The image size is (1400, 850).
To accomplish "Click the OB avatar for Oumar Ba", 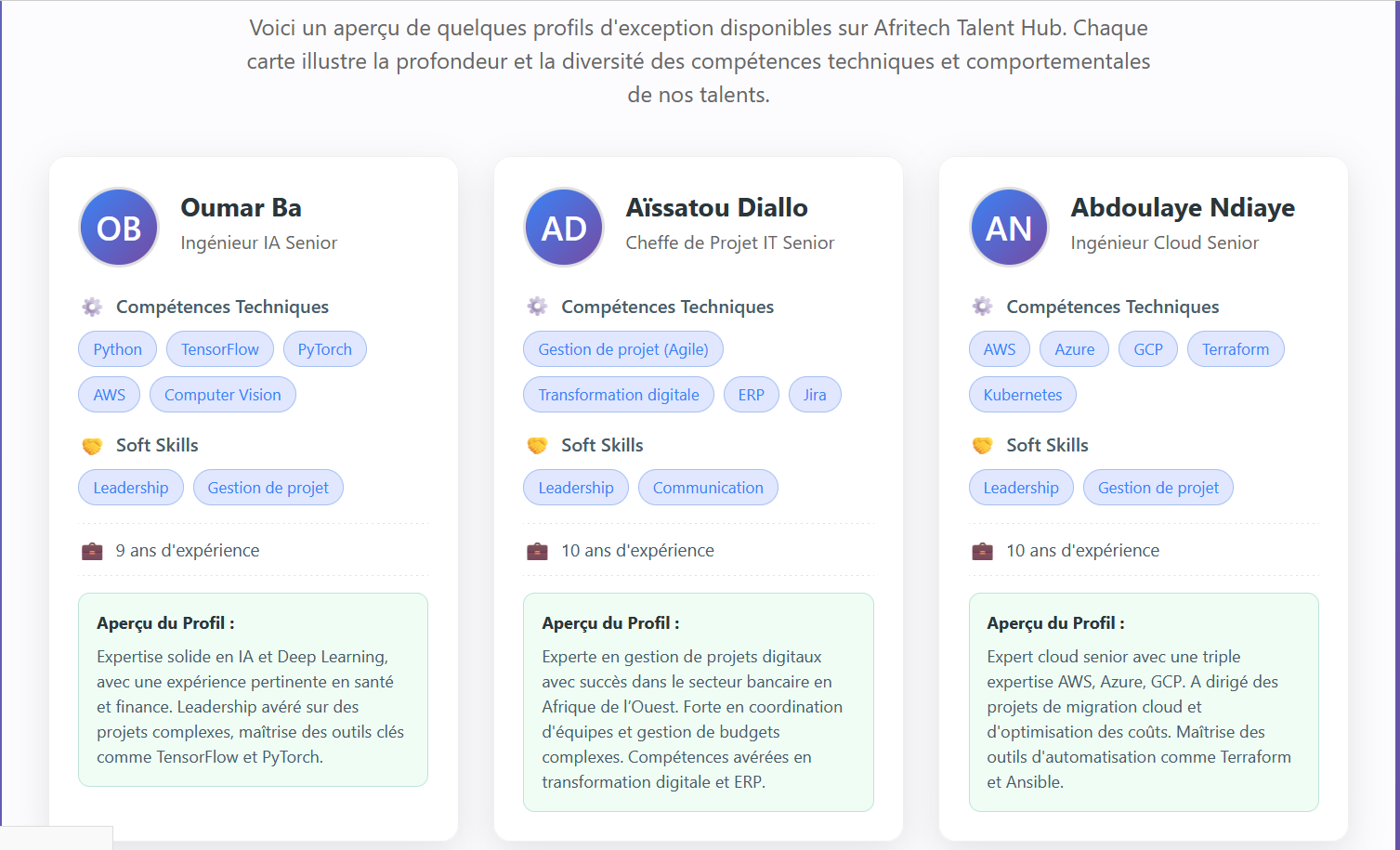I will [x=119, y=228].
